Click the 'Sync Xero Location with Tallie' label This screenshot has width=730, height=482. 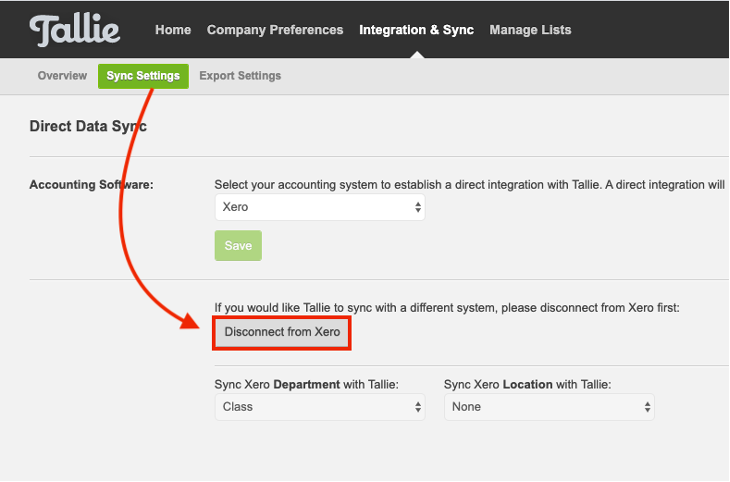pyautogui.click(x=527, y=385)
